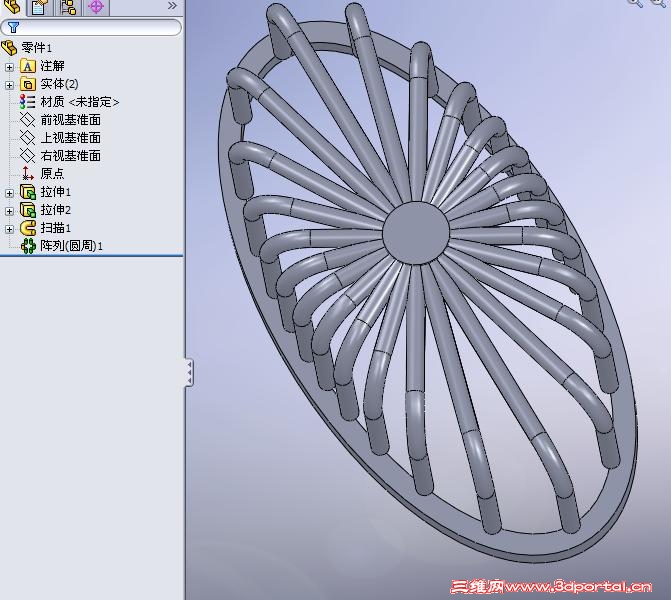Click the material icon beside 材质
Image resolution: width=671 pixels, height=600 pixels.
[x=27, y=102]
